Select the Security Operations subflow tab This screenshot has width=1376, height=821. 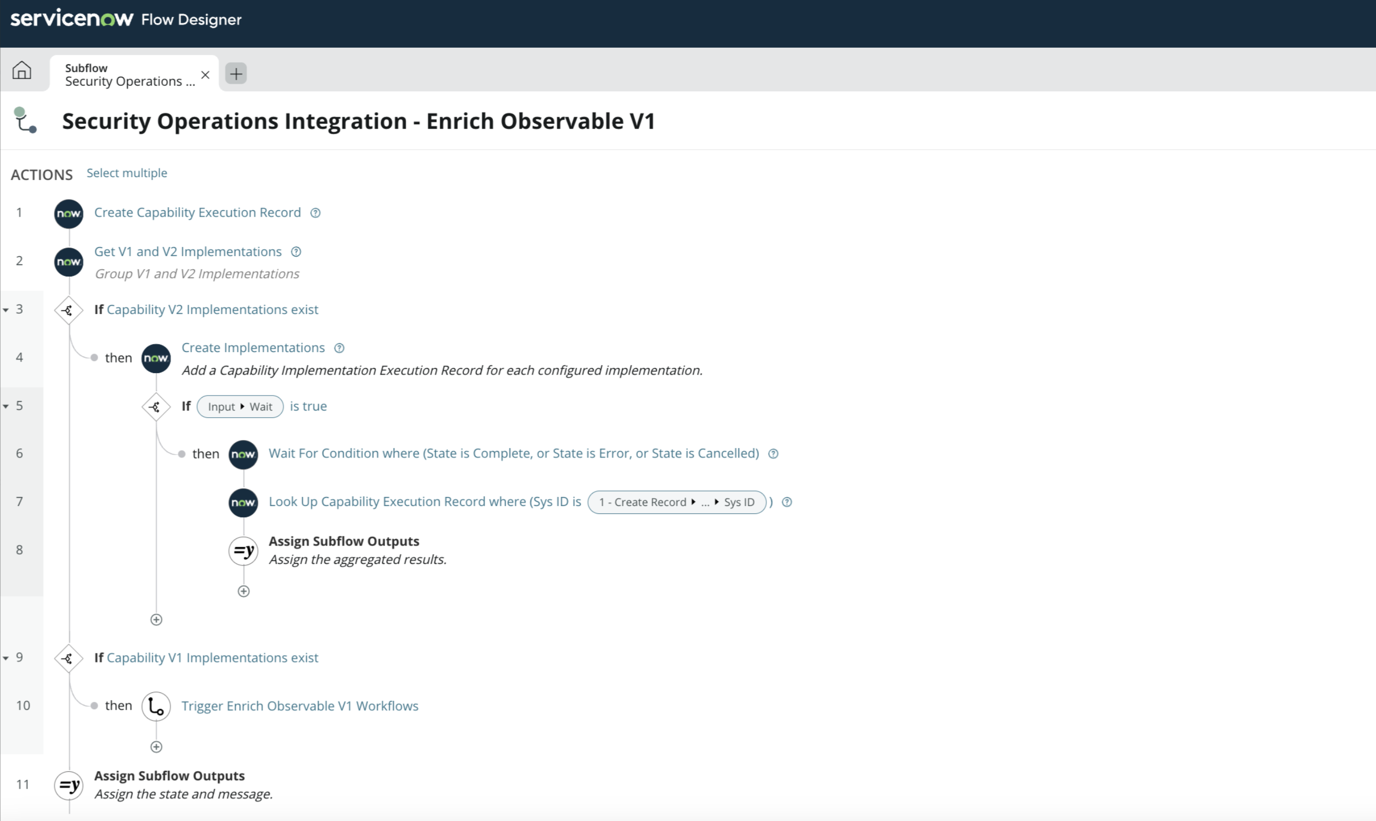[x=134, y=74]
